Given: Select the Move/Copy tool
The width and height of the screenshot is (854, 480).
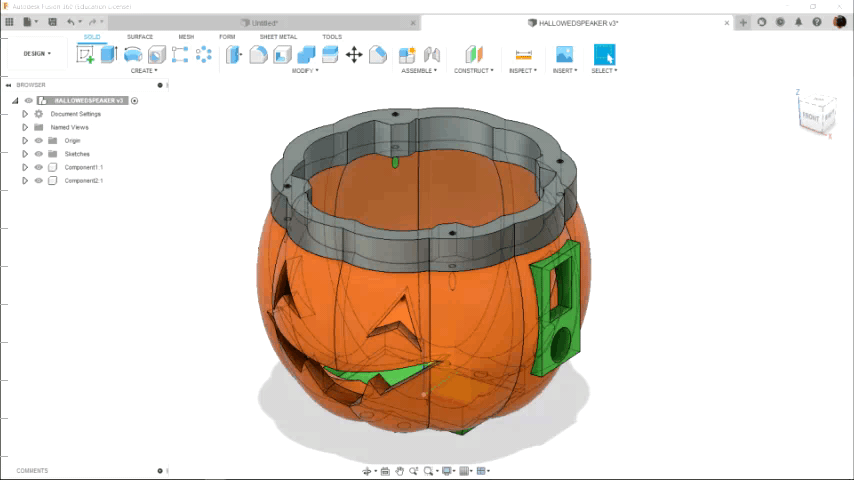Looking at the screenshot, I should pyautogui.click(x=354, y=55).
